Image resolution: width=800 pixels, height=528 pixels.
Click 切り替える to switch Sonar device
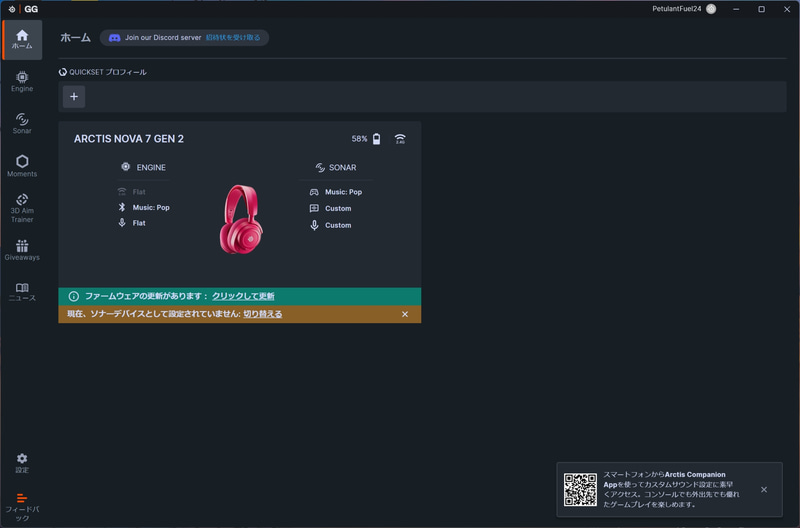tap(263, 314)
